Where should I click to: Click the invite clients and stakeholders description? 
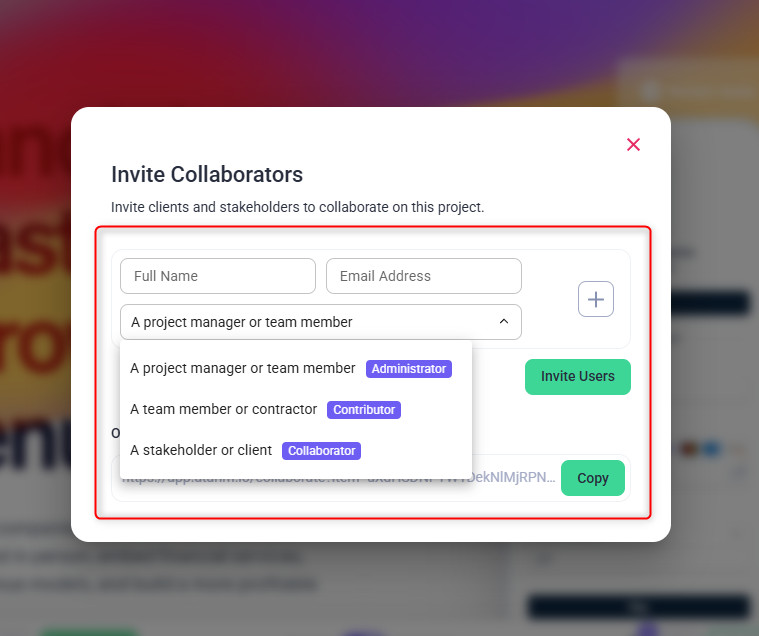298,207
